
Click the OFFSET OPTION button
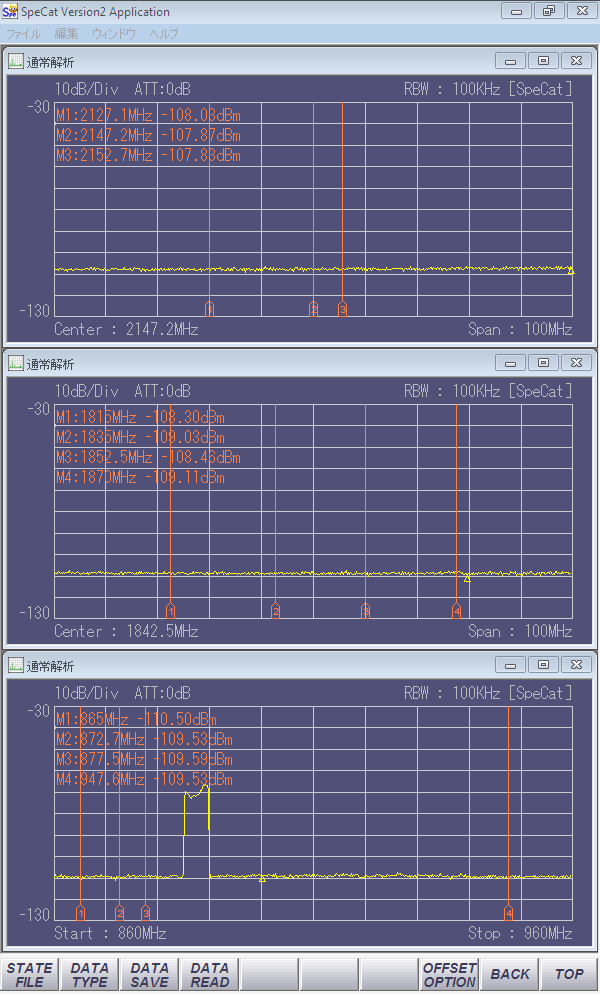(x=450, y=975)
